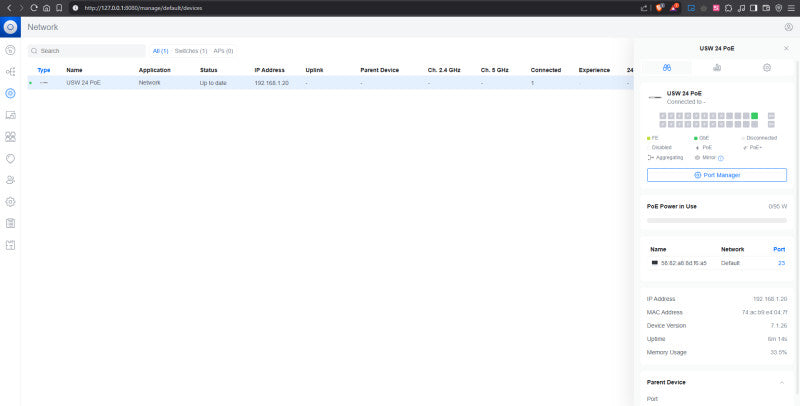Image resolution: width=800 pixels, height=406 pixels.
Task: Open the Admins sidebar icon
Action: [x=10, y=180]
